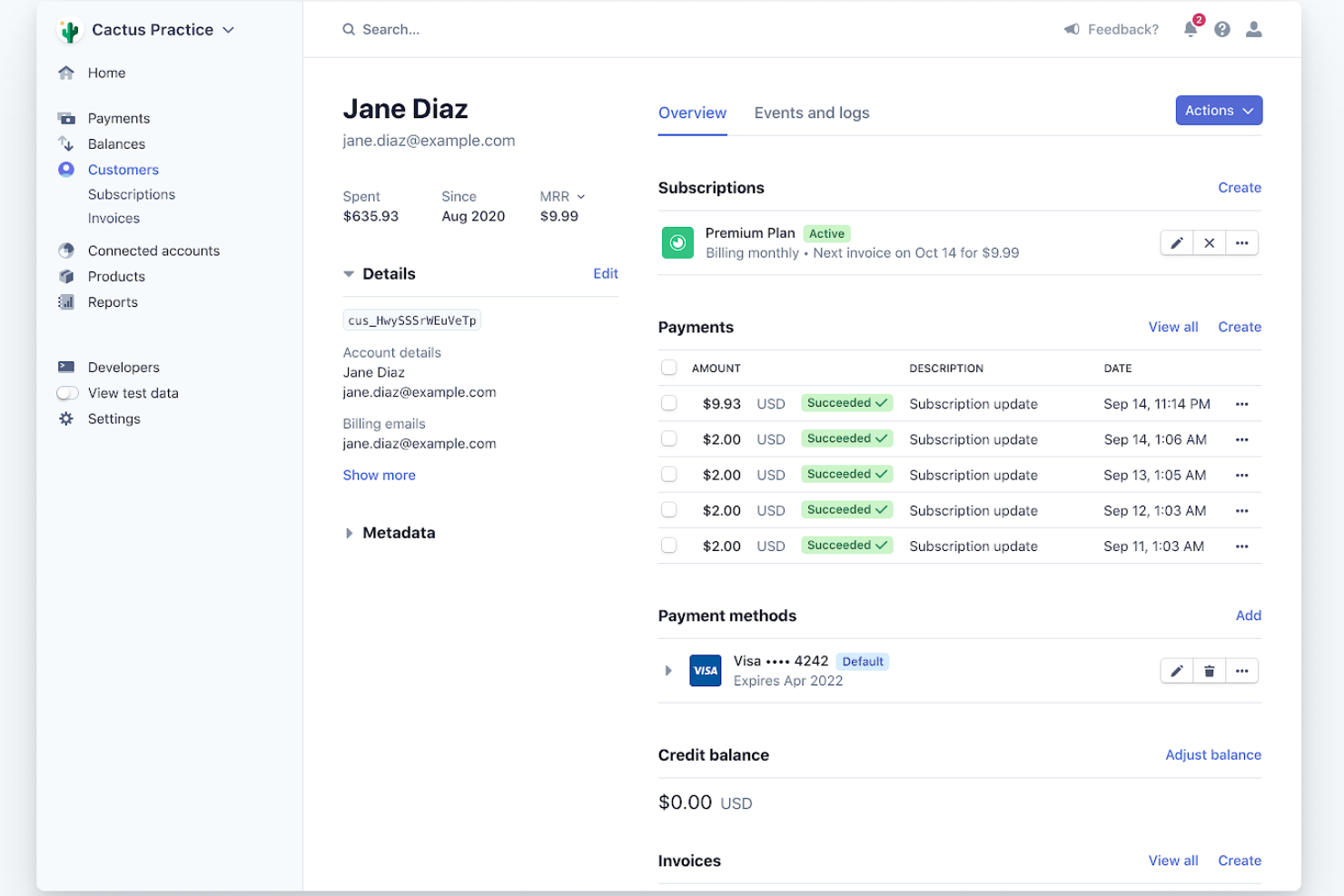Open the Developers section
Image resolution: width=1344 pixels, height=896 pixels.
coord(123,367)
